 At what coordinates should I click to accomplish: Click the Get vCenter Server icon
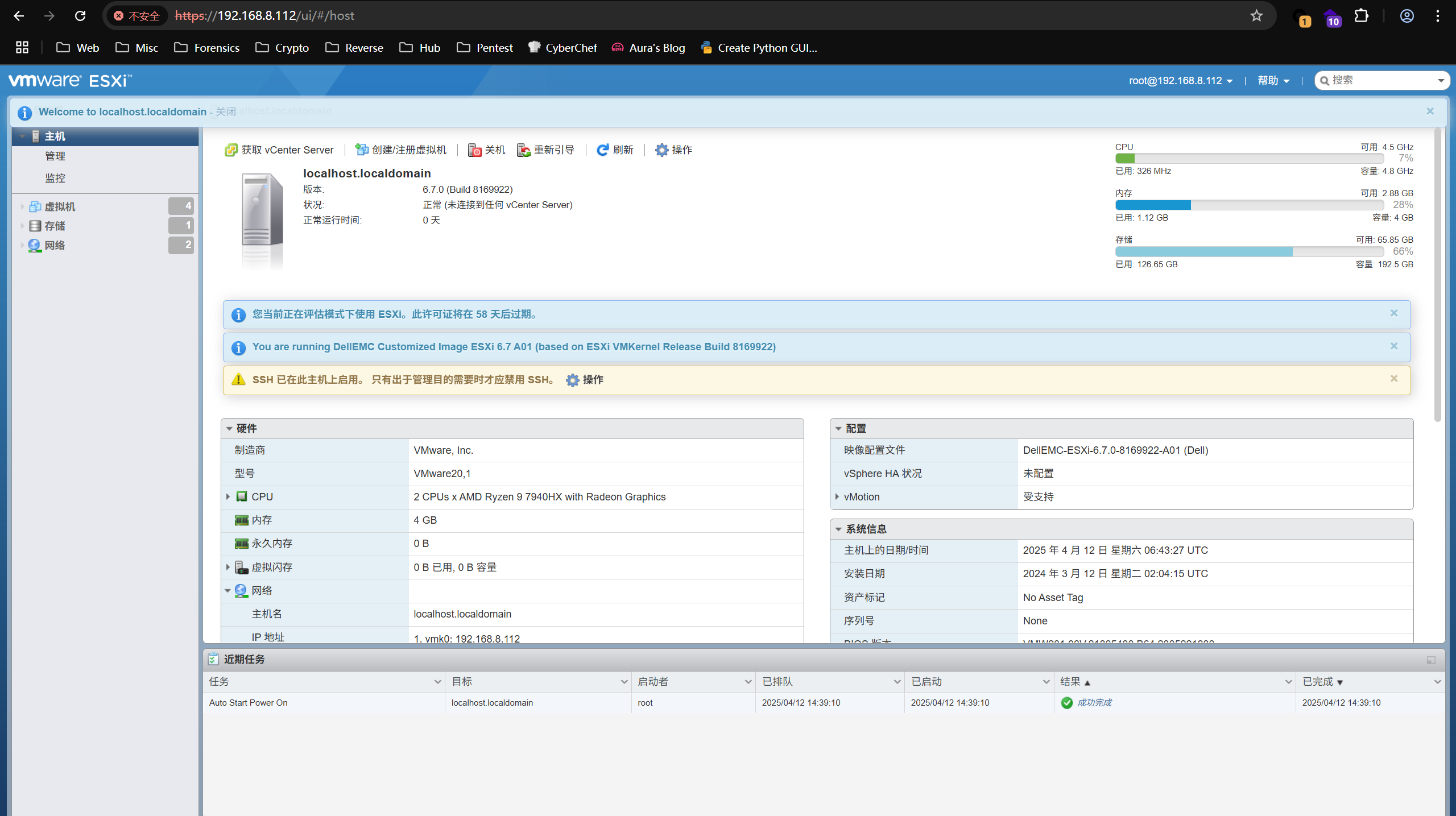230,150
